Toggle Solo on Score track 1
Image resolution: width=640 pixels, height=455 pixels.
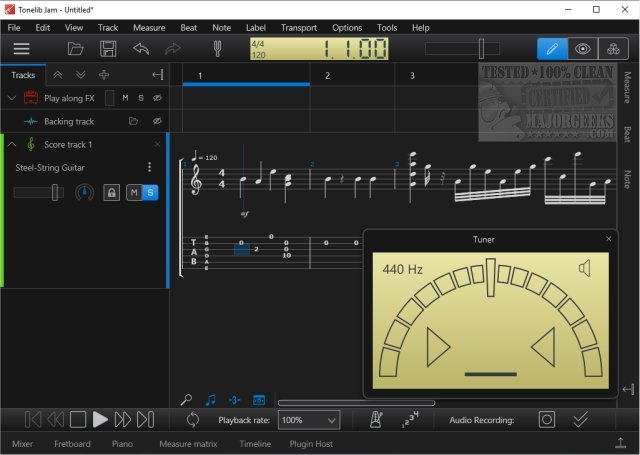(150, 192)
